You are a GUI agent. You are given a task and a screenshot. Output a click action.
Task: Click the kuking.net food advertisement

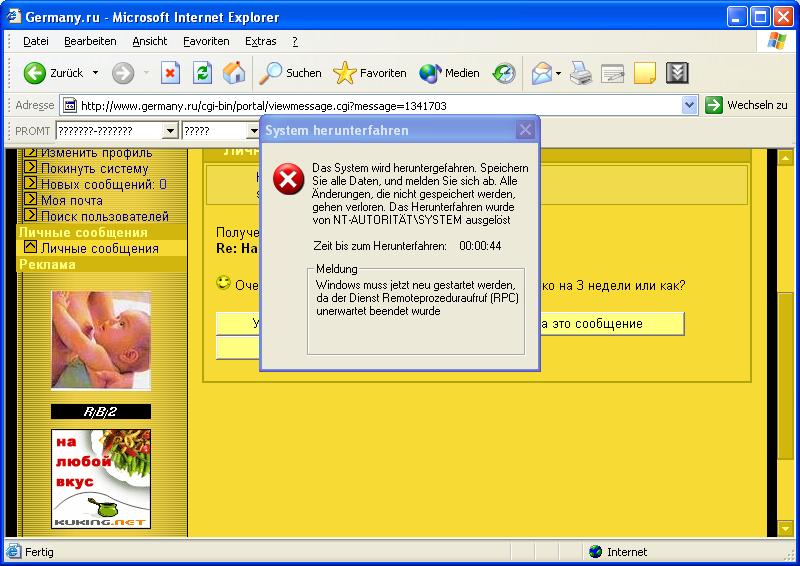coord(101,479)
